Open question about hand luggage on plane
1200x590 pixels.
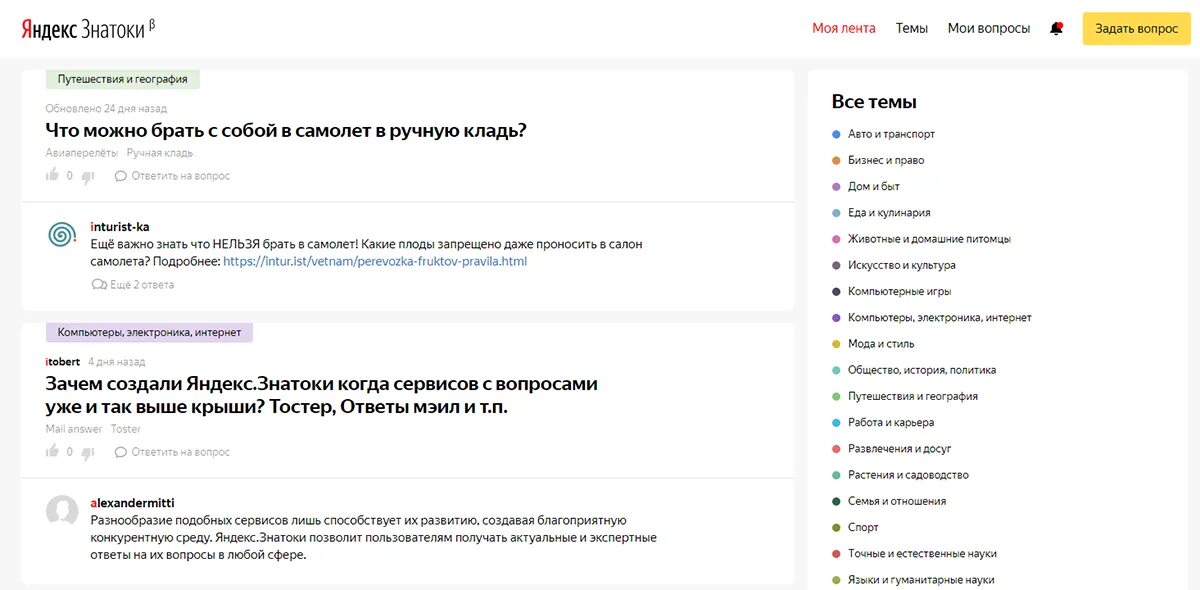[286, 130]
